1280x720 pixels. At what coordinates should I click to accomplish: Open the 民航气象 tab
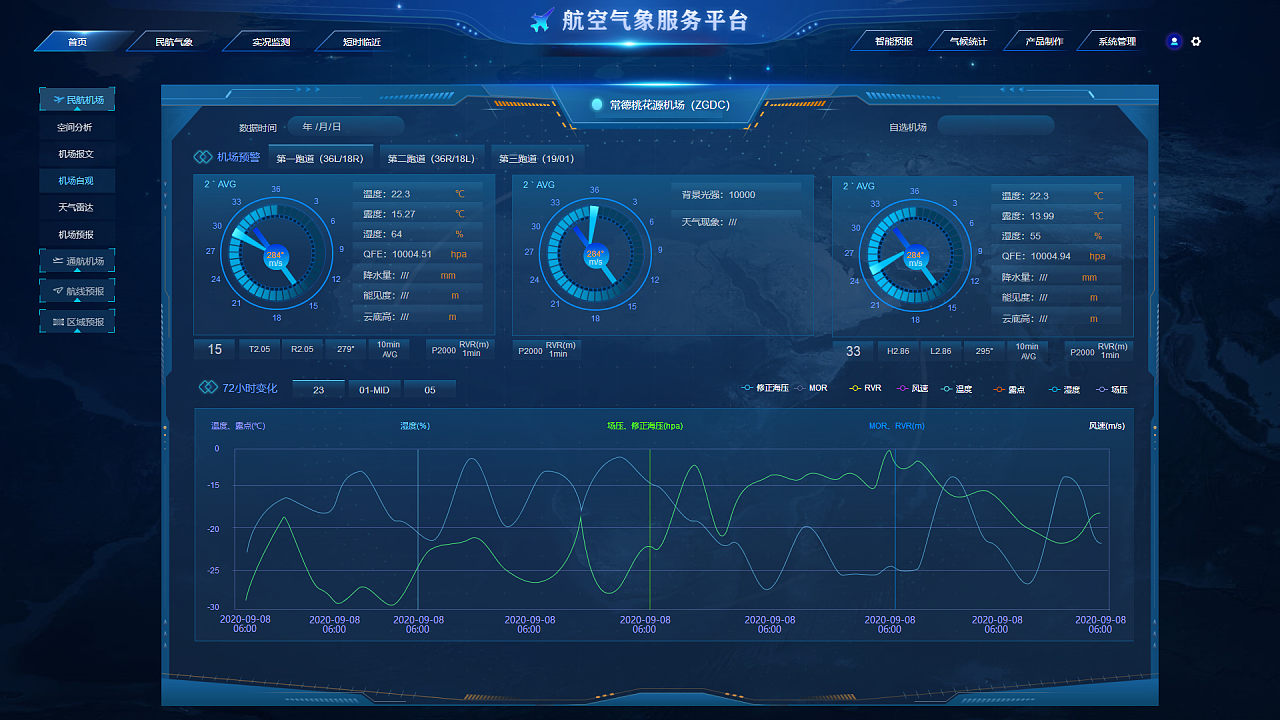point(174,42)
